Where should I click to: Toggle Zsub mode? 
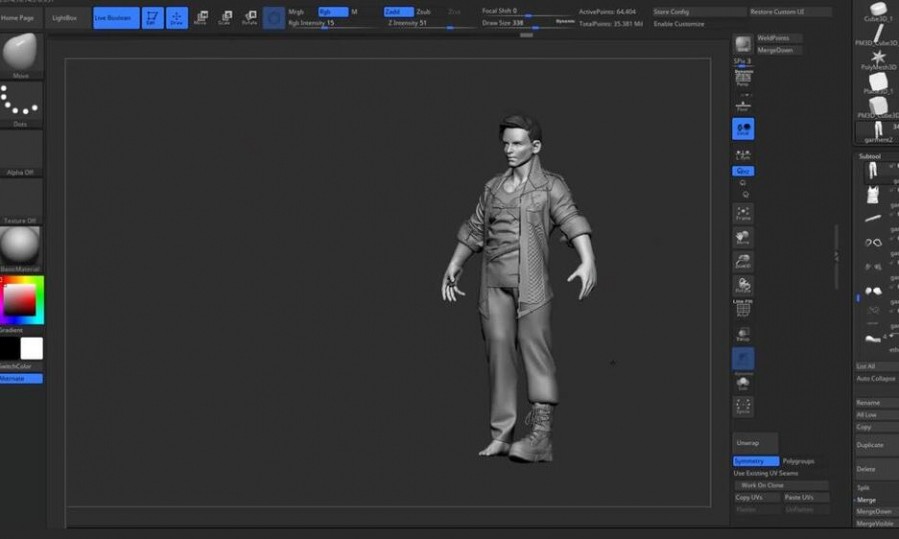424,11
